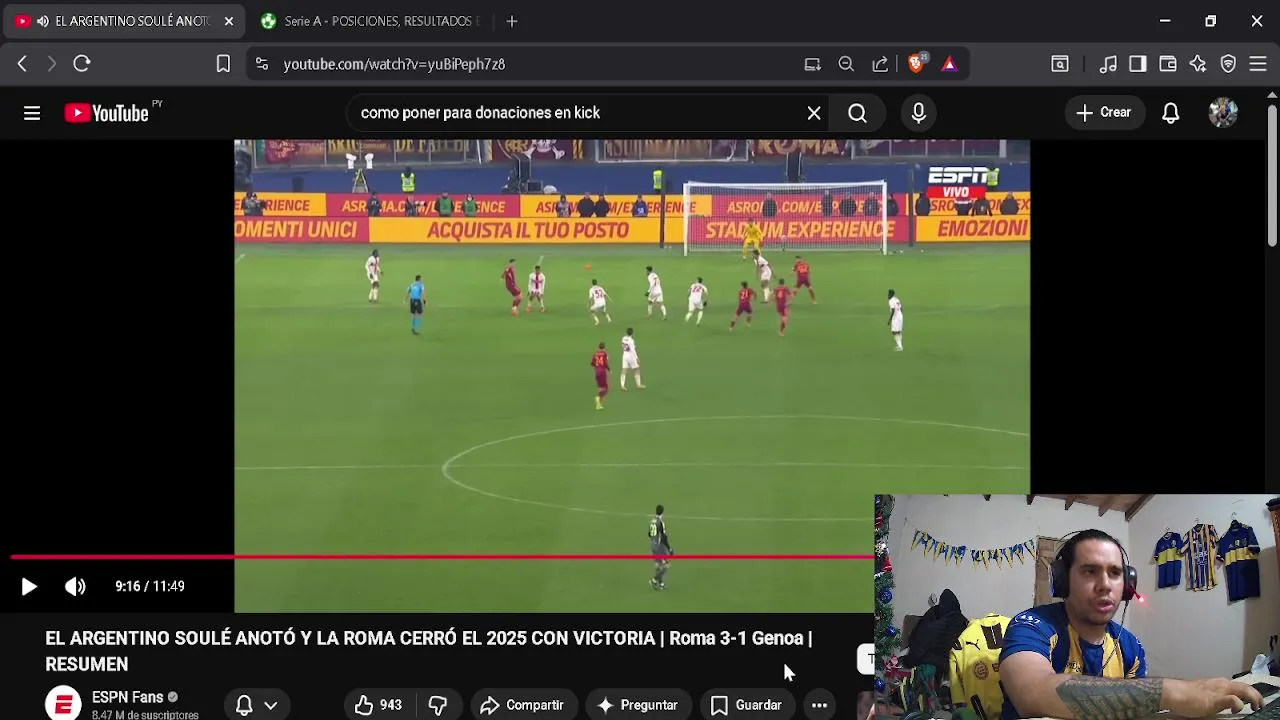The height and width of the screenshot is (720, 1280).
Task: Expand subscription notification bell dropdown
Action: coord(256,705)
